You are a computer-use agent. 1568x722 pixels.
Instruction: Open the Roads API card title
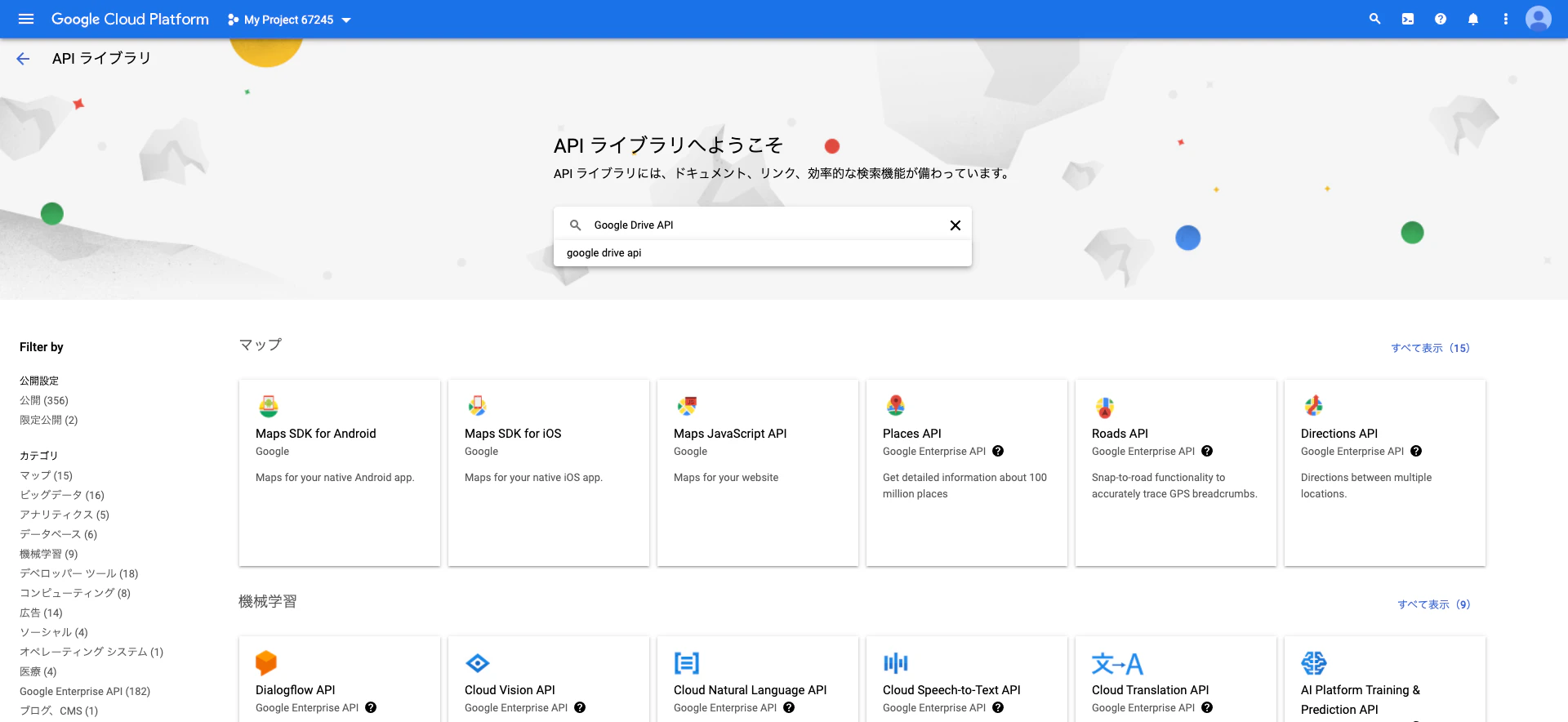pyautogui.click(x=1120, y=434)
